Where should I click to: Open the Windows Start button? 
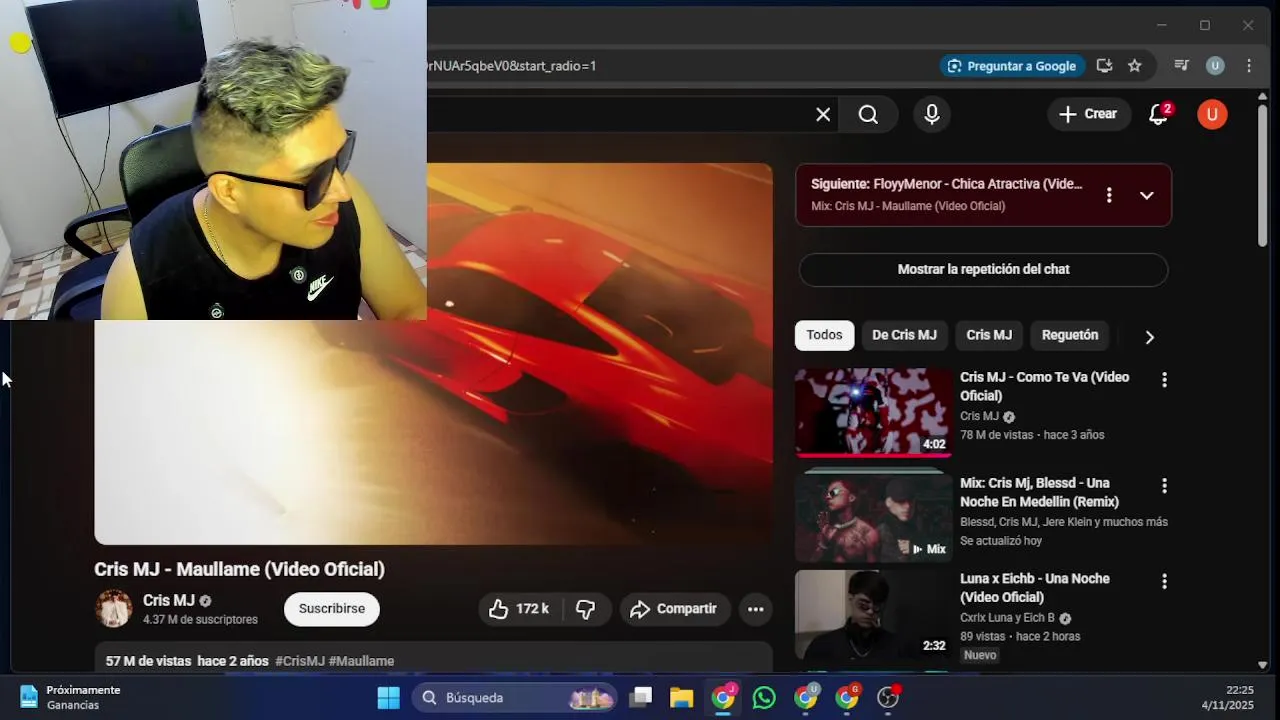388,697
